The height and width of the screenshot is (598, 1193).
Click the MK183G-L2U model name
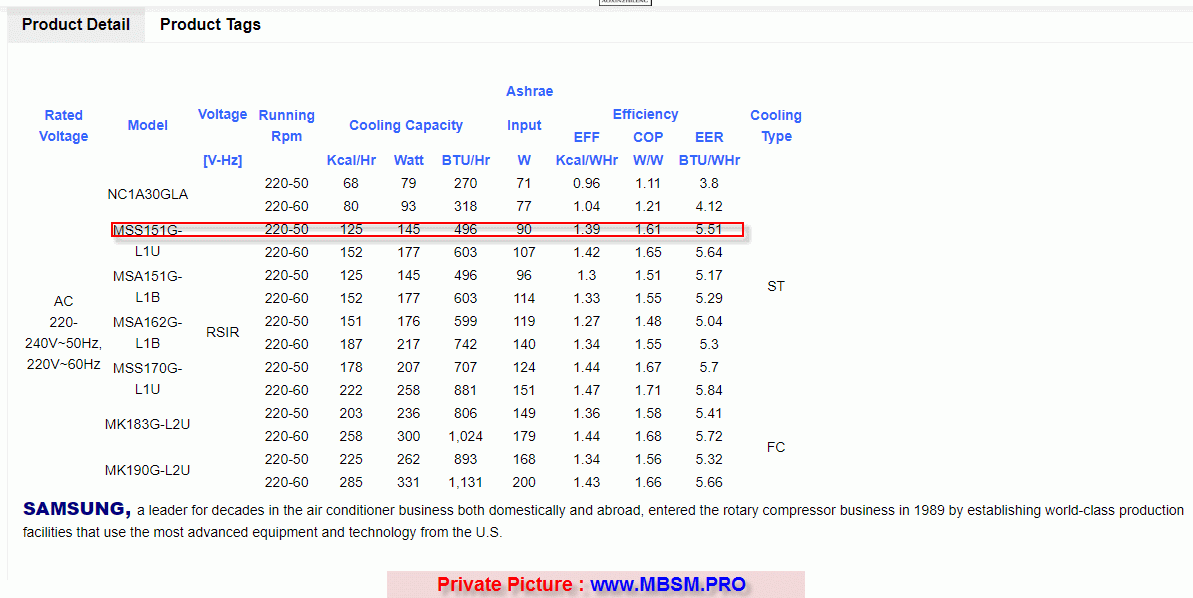coord(148,424)
